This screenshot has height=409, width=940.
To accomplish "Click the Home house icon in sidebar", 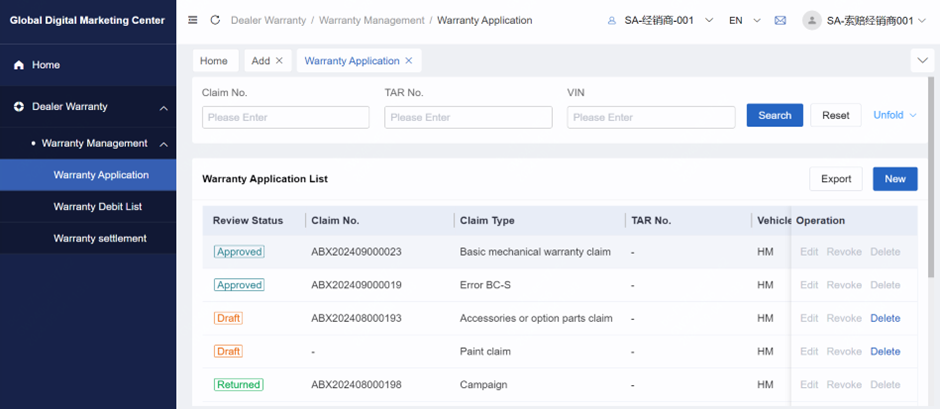I will coord(19,65).
